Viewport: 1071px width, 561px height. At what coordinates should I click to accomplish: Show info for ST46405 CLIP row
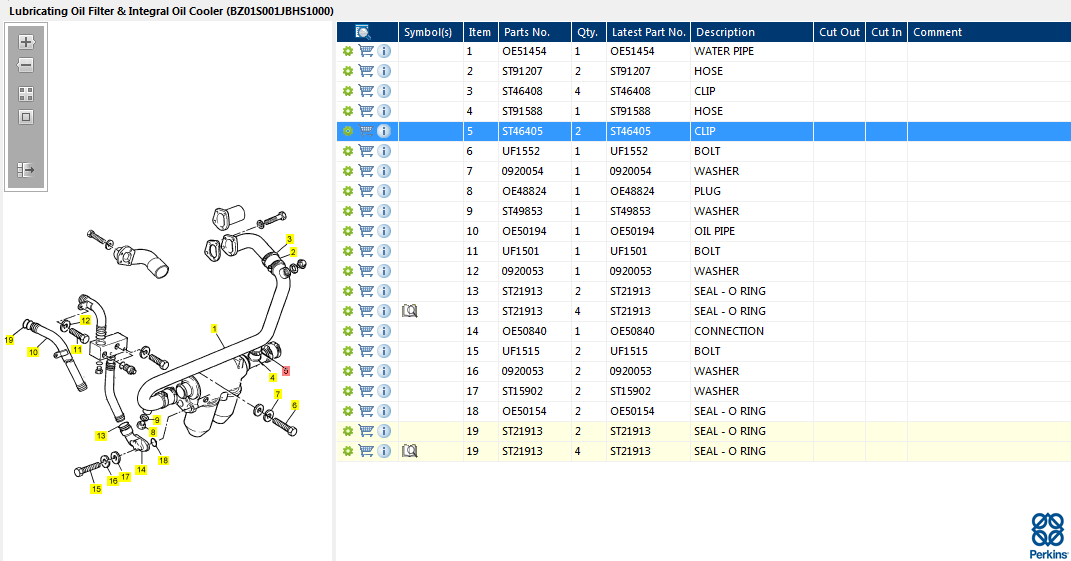coord(385,131)
